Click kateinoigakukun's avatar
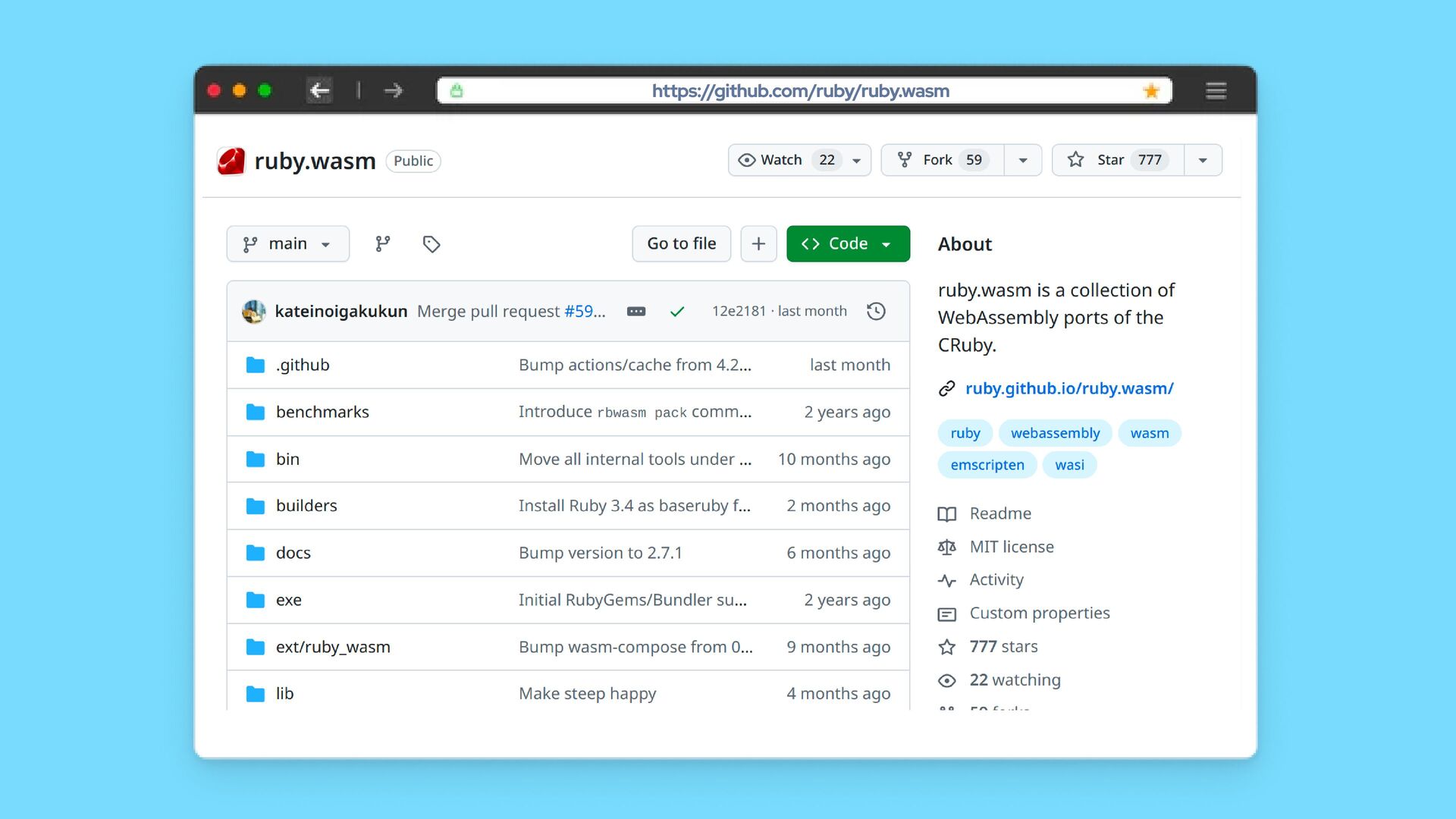 254,312
